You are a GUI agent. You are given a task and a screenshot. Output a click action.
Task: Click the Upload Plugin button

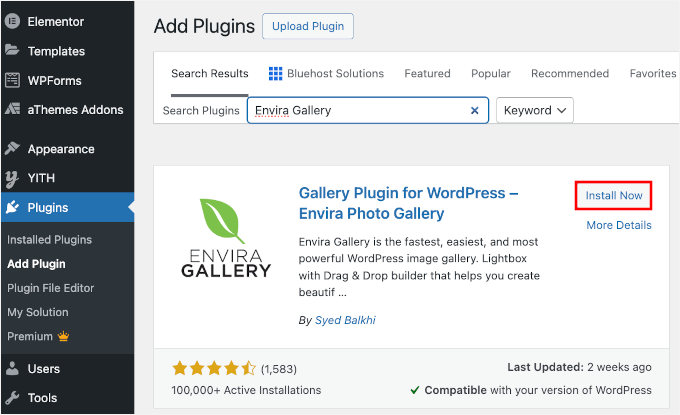tap(308, 26)
